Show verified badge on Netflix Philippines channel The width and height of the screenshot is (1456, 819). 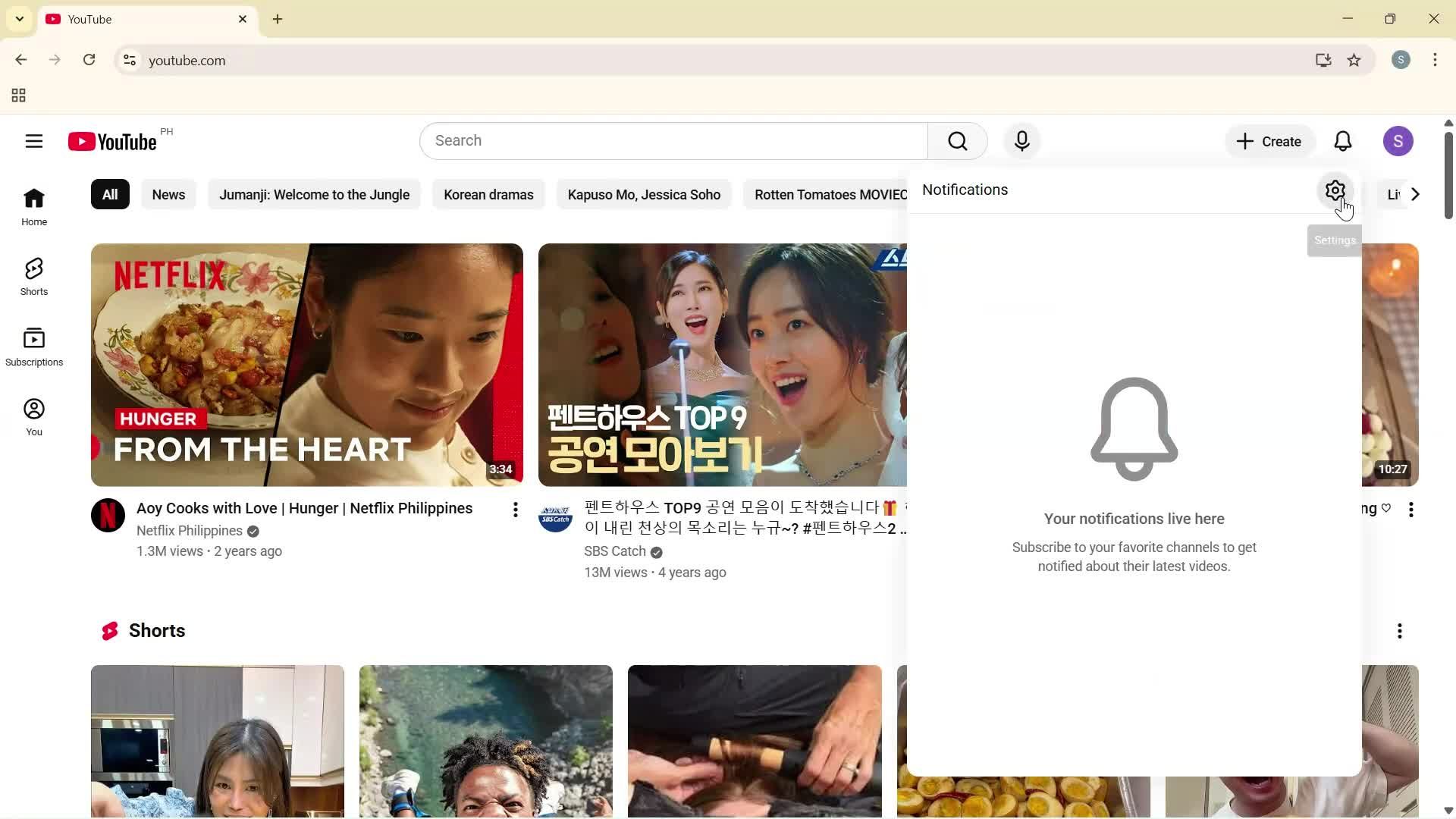click(252, 531)
